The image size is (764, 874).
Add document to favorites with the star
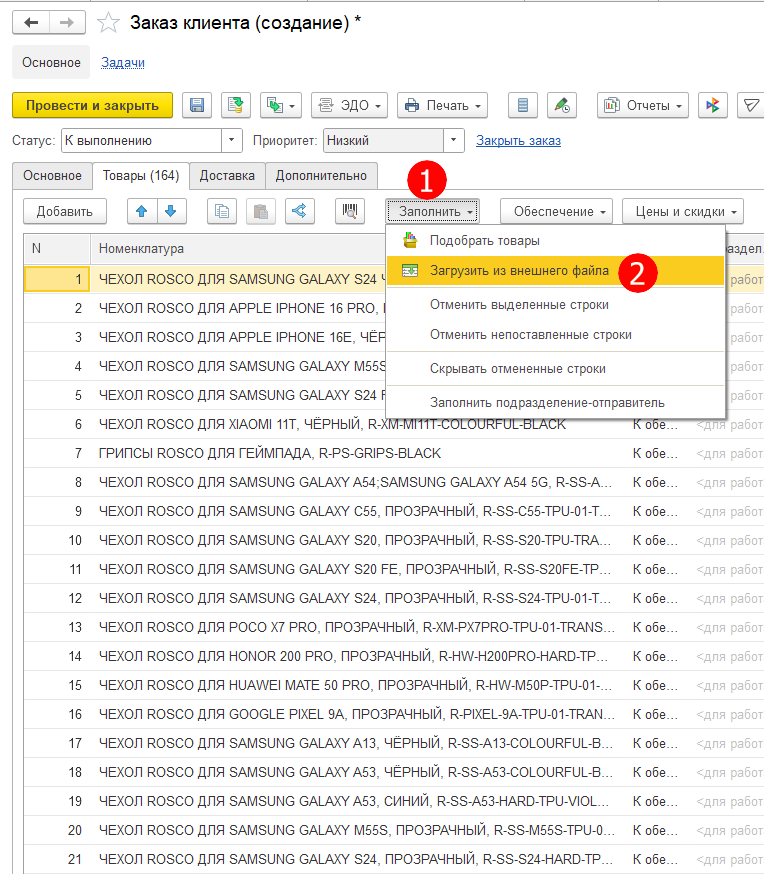(108, 23)
